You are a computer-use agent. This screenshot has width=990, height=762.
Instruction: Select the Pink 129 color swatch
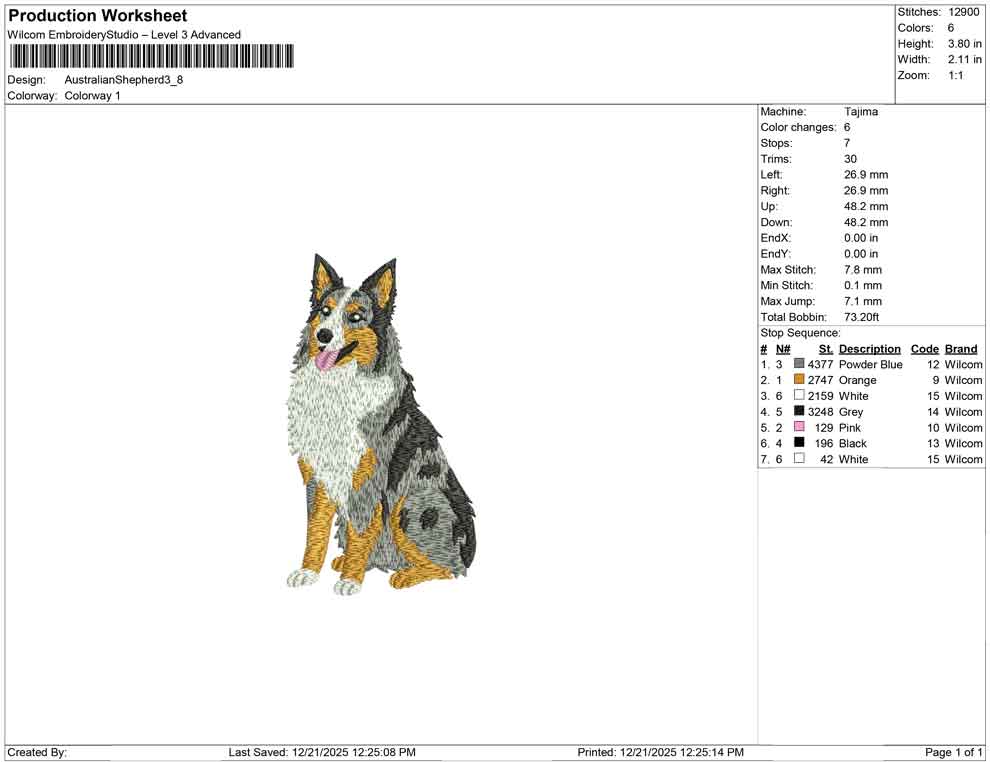coord(800,428)
